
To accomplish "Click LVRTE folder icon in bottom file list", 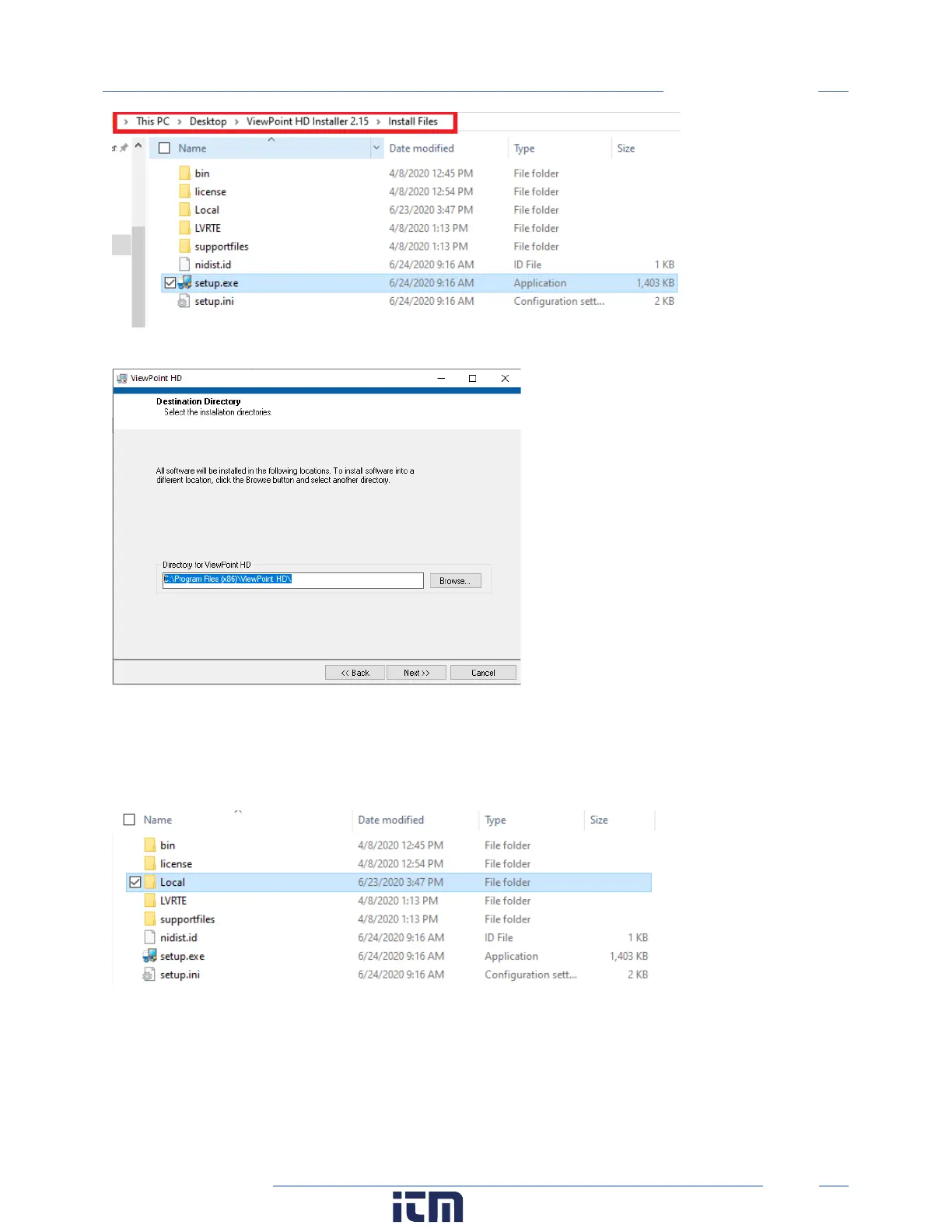I will tap(150, 900).
